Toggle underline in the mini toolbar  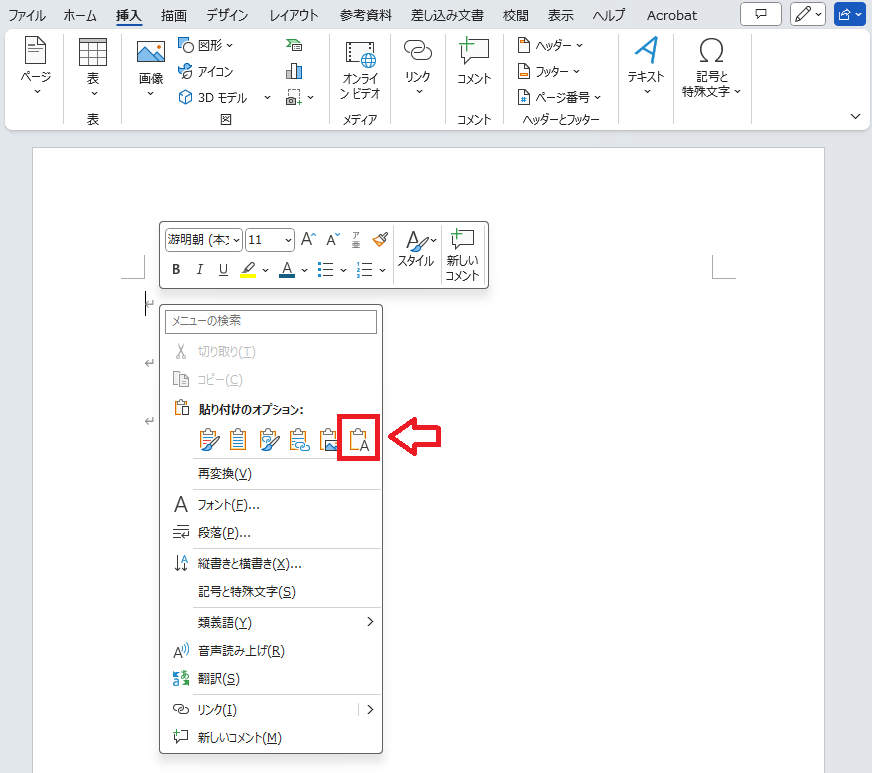point(222,269)
